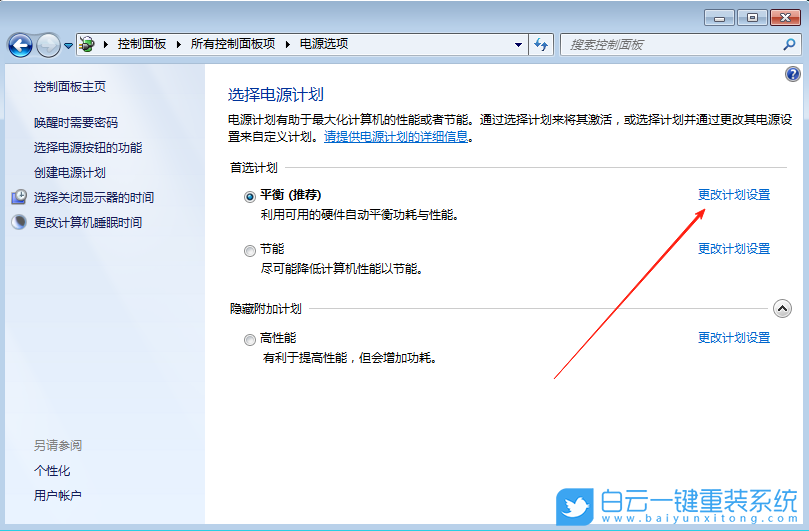Viewport: 809px width, 531px height.
Task: Click the 节能 plan label
Action: [x=272, y=249]
